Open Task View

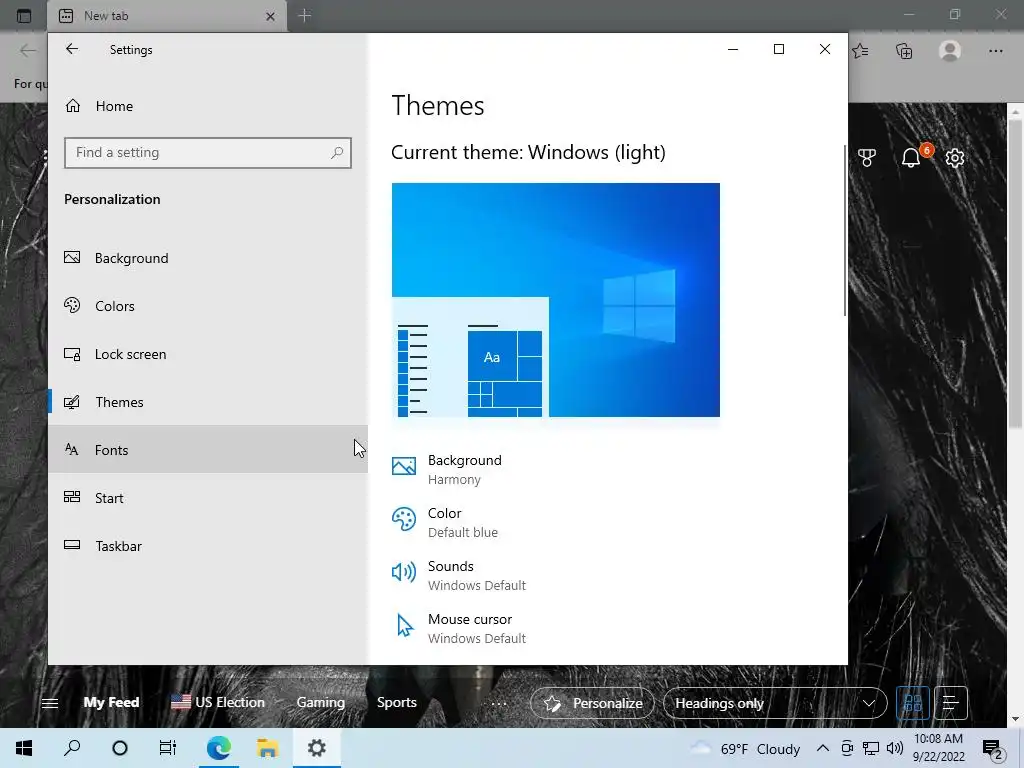click(x=168, y=748)
